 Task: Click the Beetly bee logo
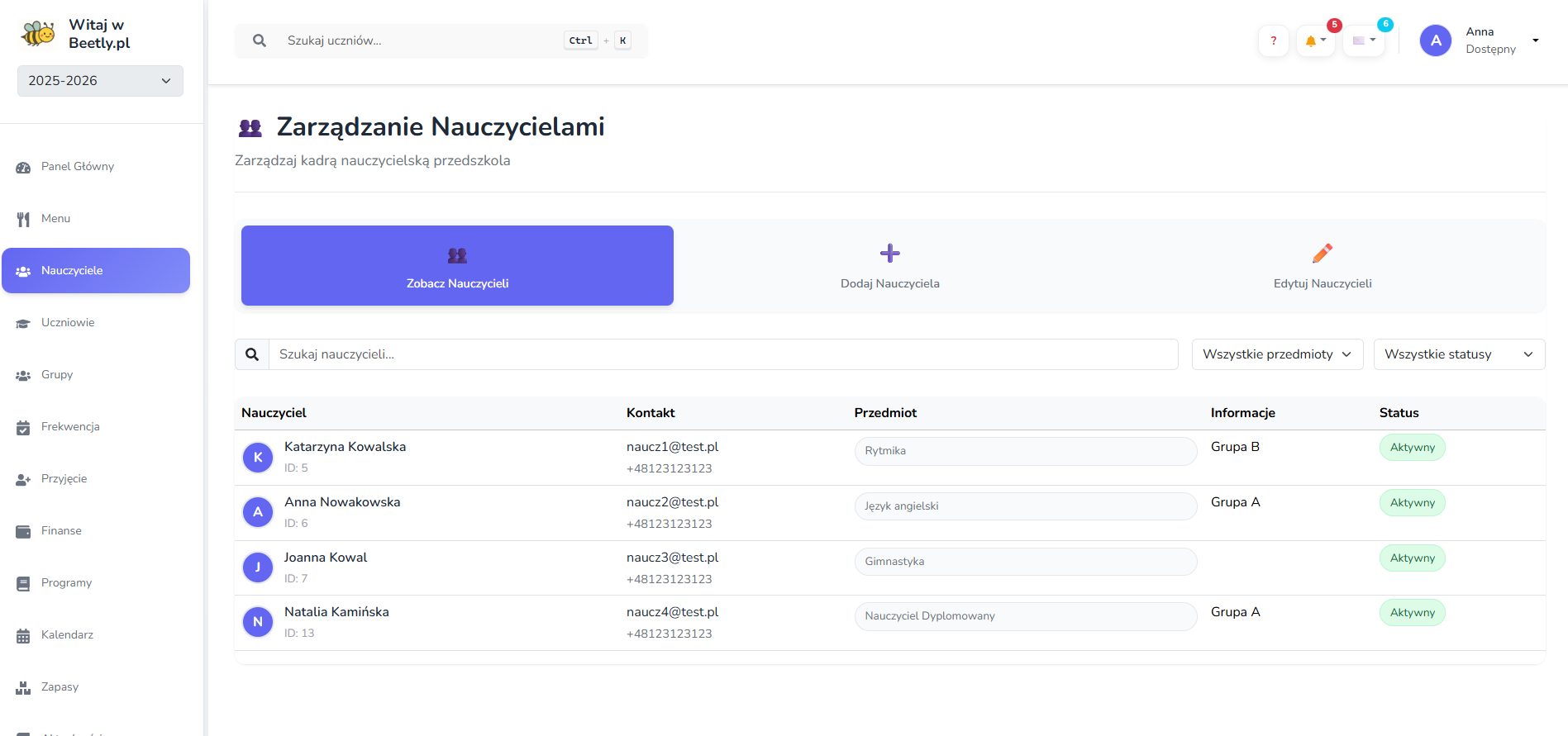[x=38, y=34]
